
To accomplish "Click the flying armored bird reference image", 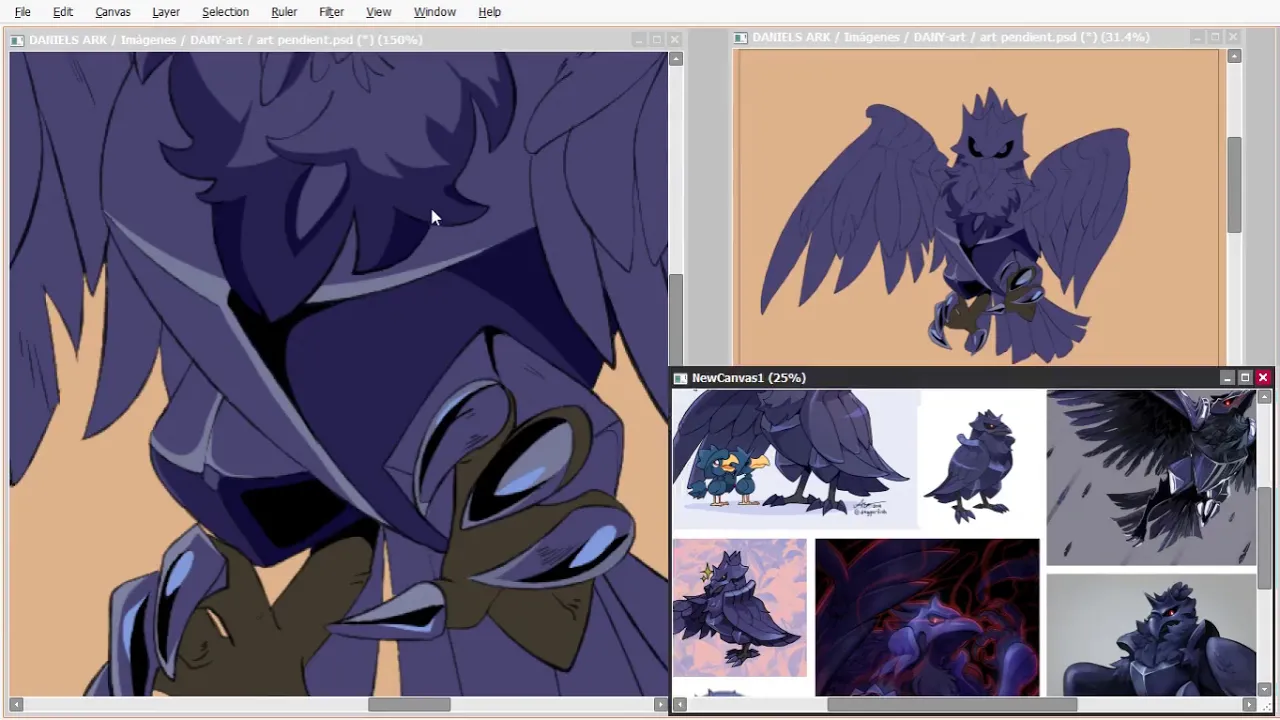I will coord(1151,478).
